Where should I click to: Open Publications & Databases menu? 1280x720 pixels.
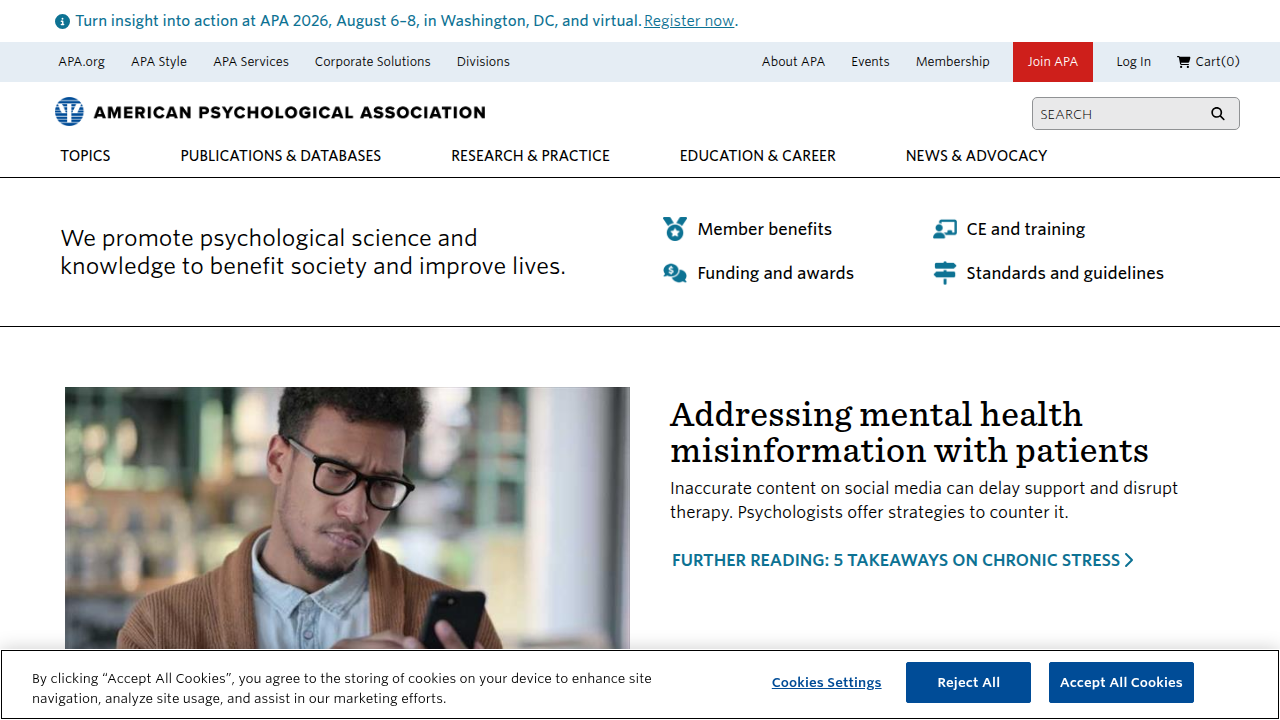281,156
